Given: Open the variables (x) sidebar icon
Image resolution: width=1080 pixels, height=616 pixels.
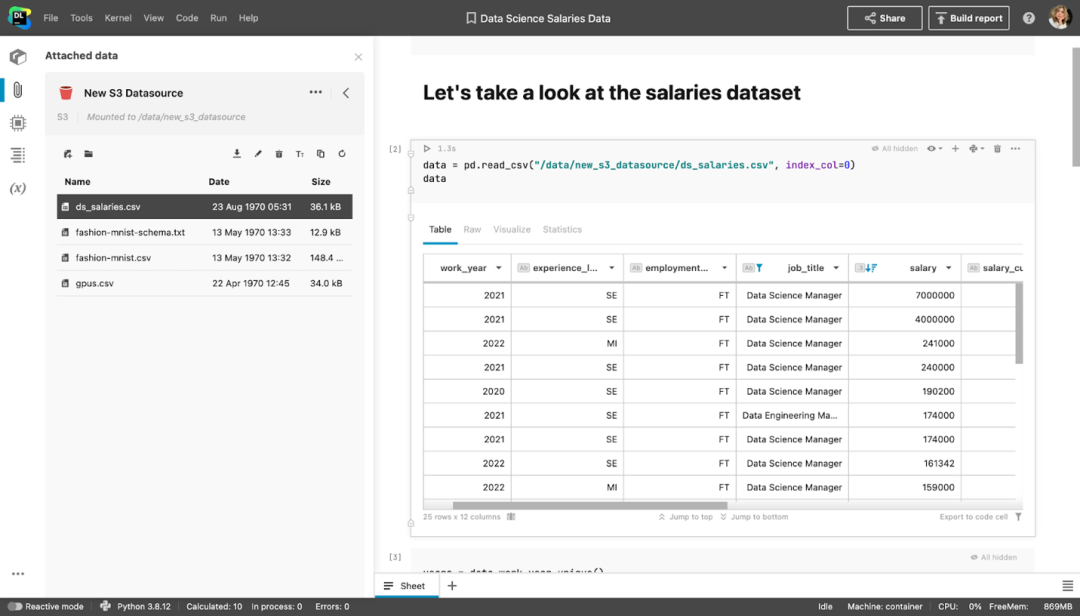Looking at the screenshot, I should [18, 188].
